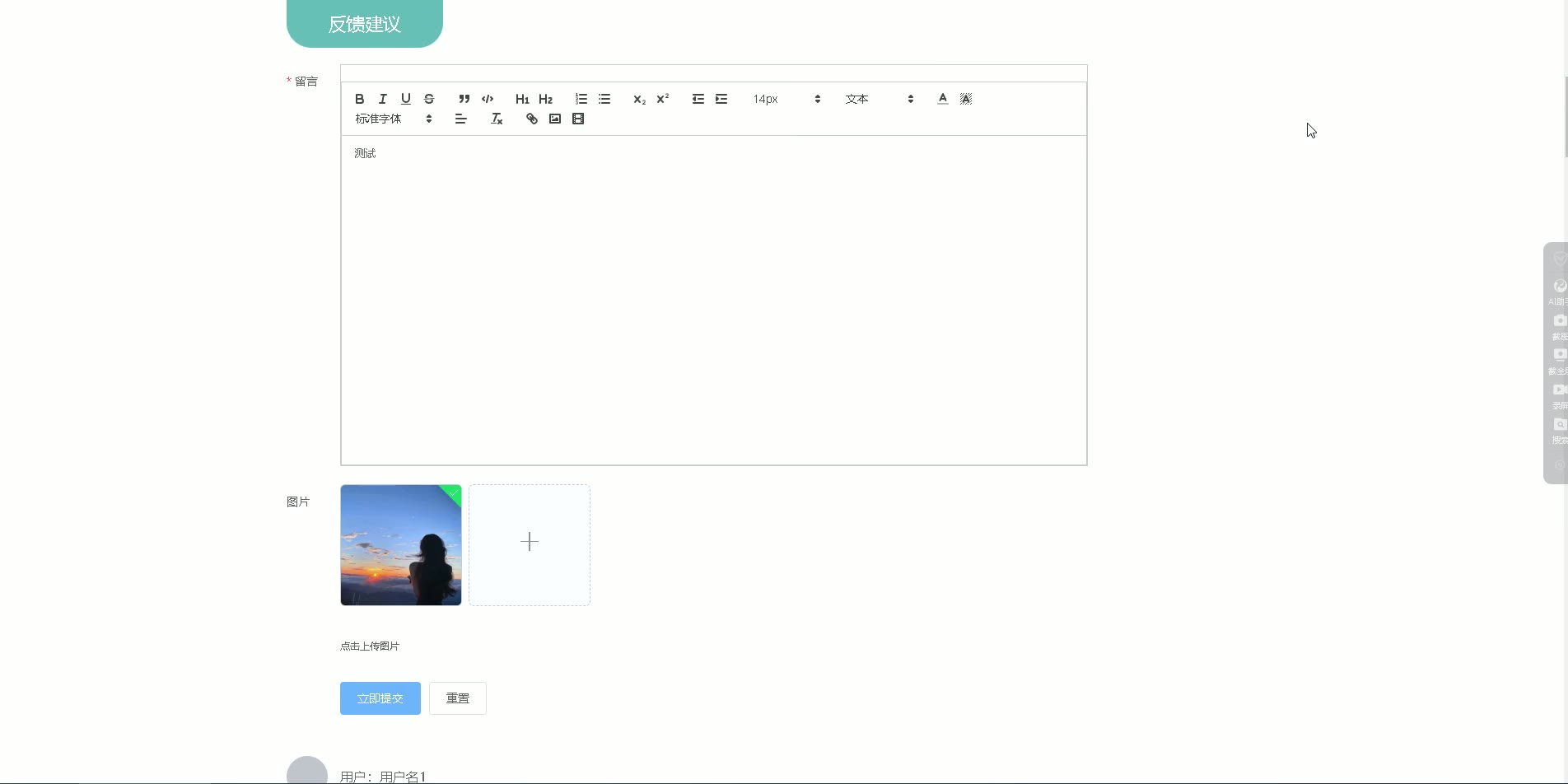Click the 重置 reset button
The image size is (1568, 784).
pos(458,698)
